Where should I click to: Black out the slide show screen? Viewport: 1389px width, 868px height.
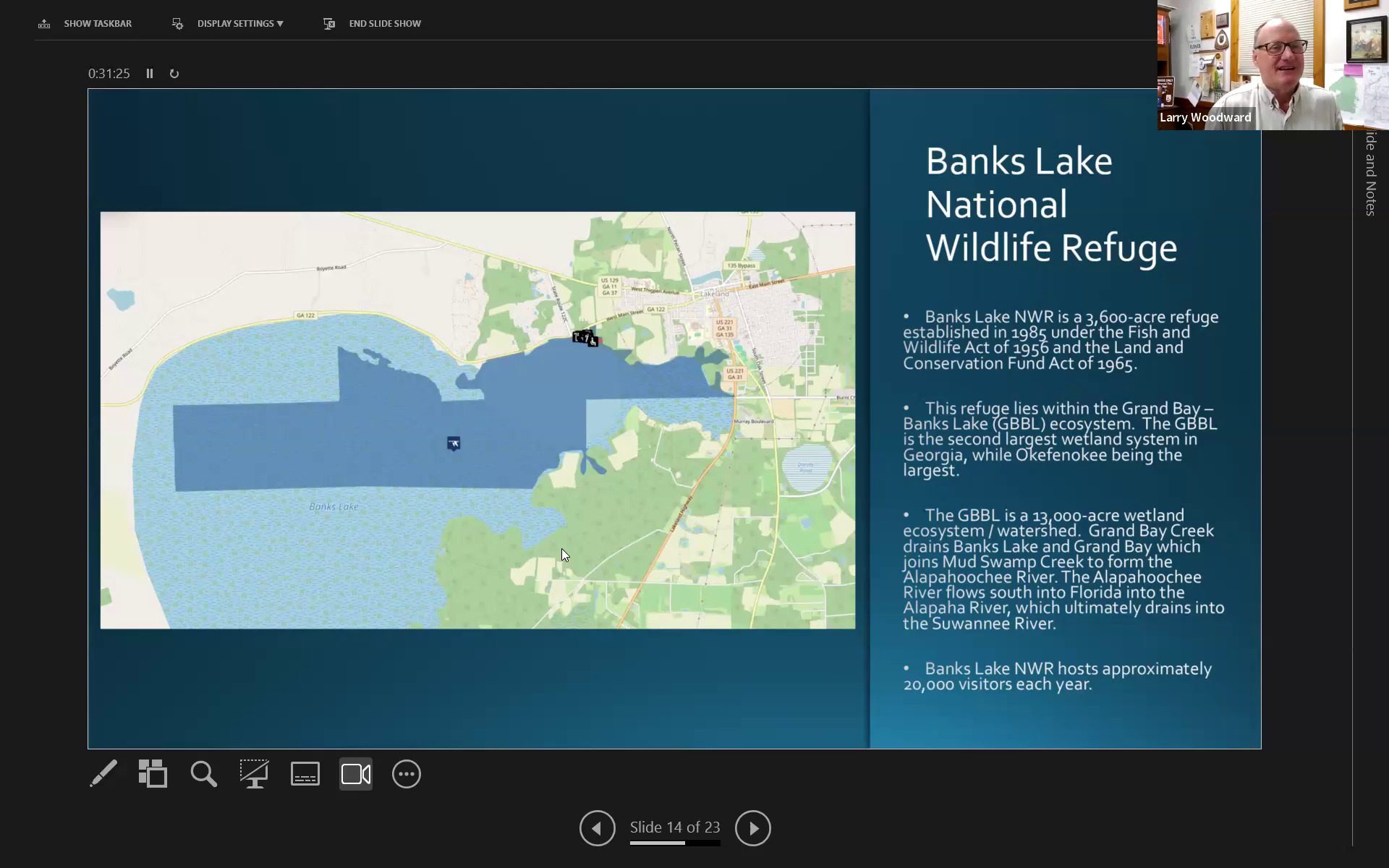pos(254,773)
